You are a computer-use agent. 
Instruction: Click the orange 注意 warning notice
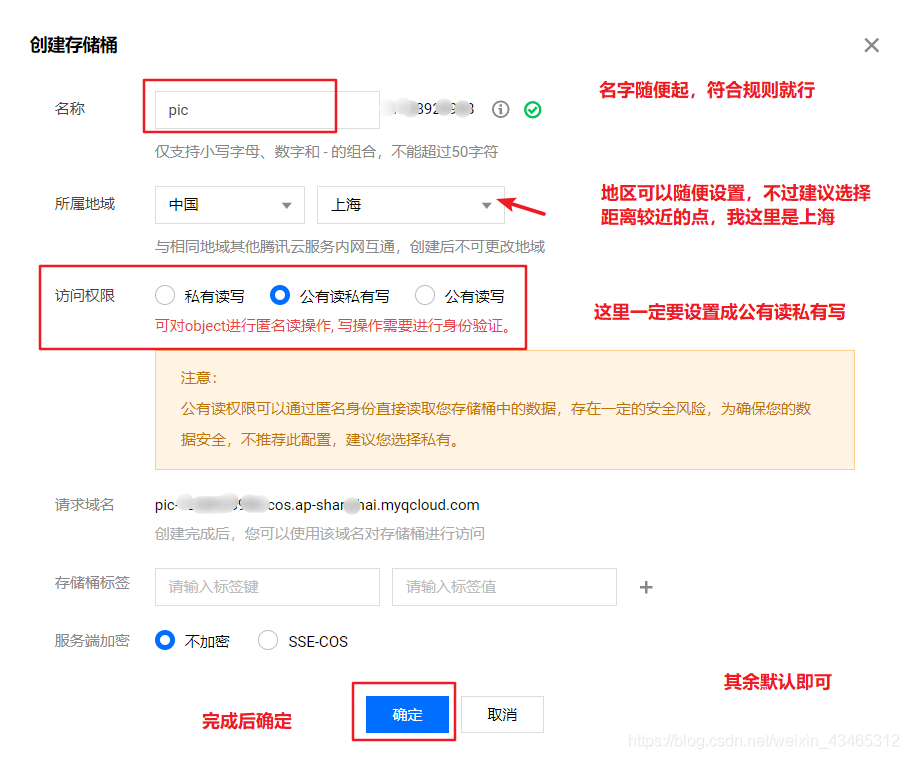pyautogui.click(x=503, y=410)
